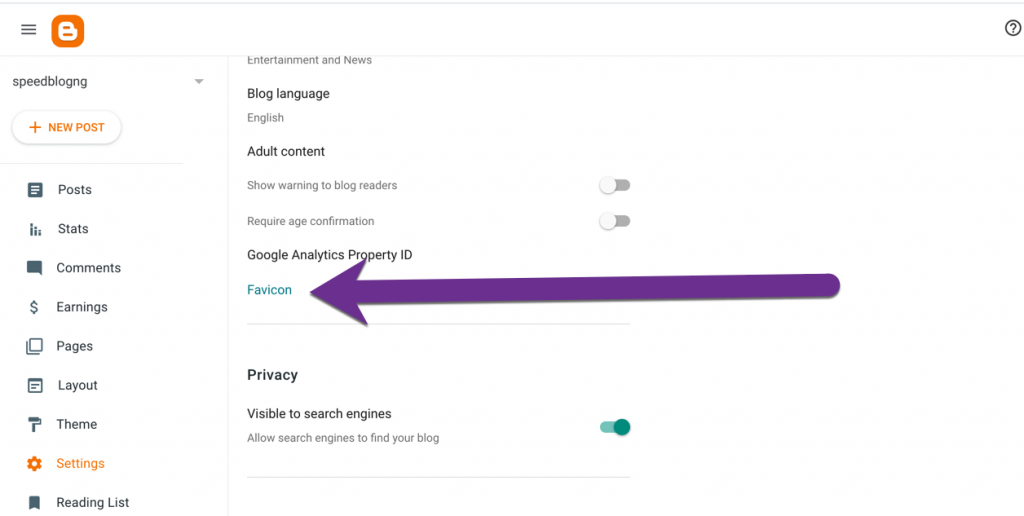Click the Comments speech bubble icon
Image resolution: width=1024 pixels, height=516 pixels.
point(35,268)
